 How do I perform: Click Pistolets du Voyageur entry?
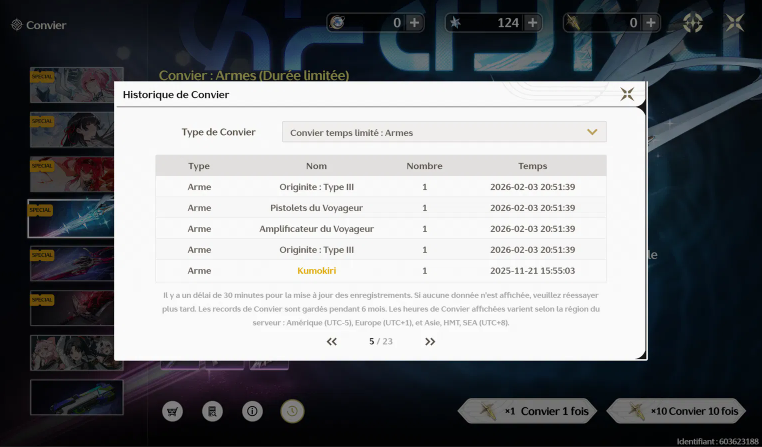316,207
